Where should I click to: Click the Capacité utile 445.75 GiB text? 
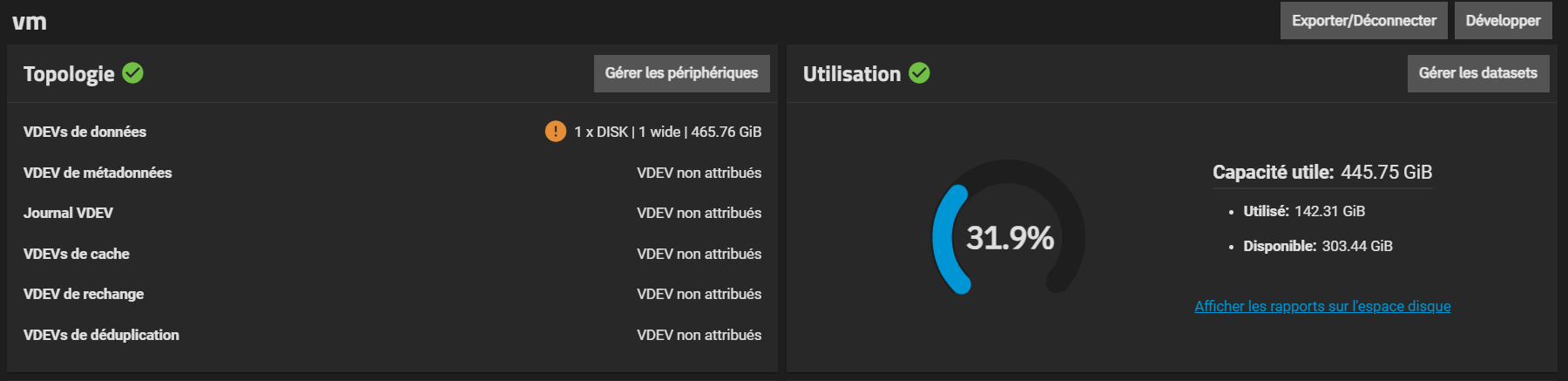point(1322,173)
